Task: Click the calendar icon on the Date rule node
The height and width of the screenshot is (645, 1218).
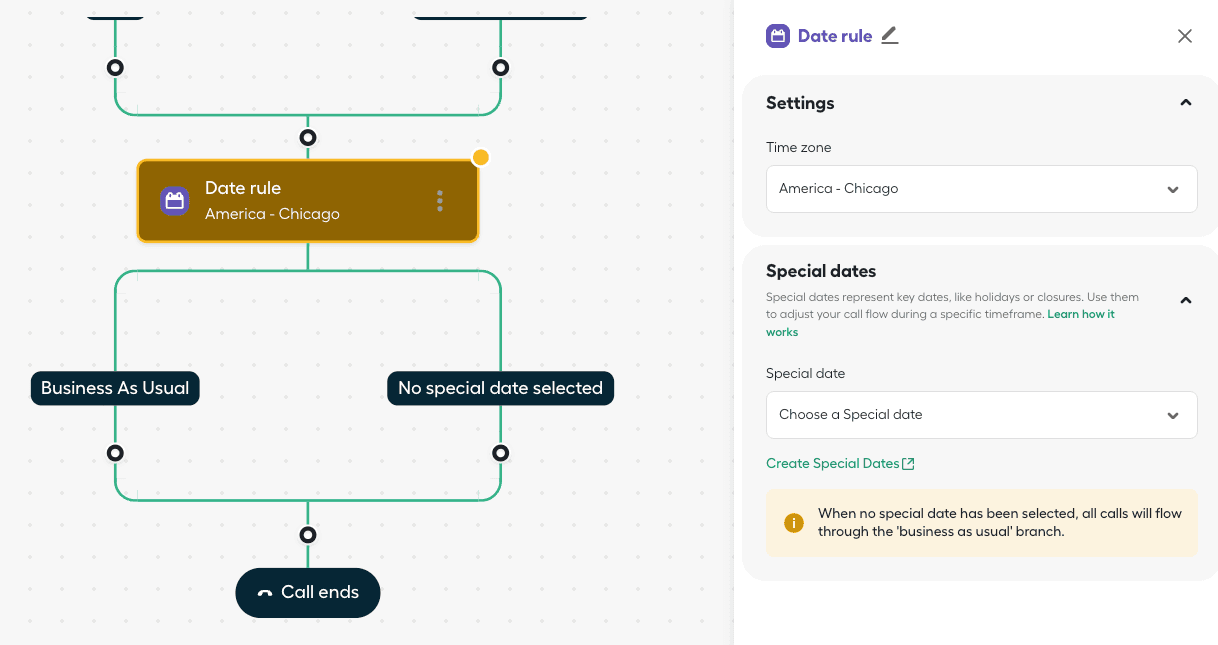Action: pyautogui.click(x=175, y=201)
